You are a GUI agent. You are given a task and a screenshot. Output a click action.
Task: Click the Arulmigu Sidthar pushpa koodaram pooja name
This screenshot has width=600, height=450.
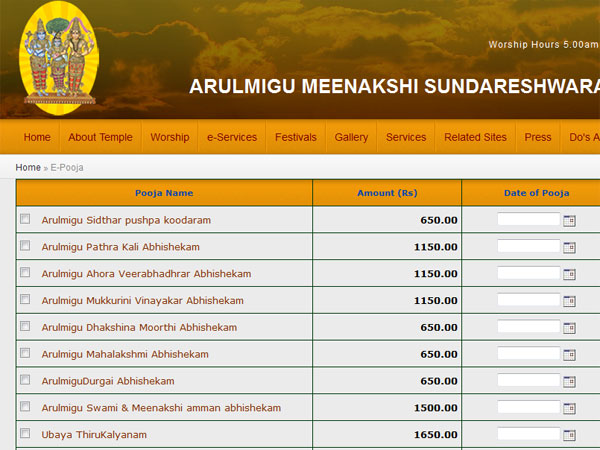coord(126,220)
